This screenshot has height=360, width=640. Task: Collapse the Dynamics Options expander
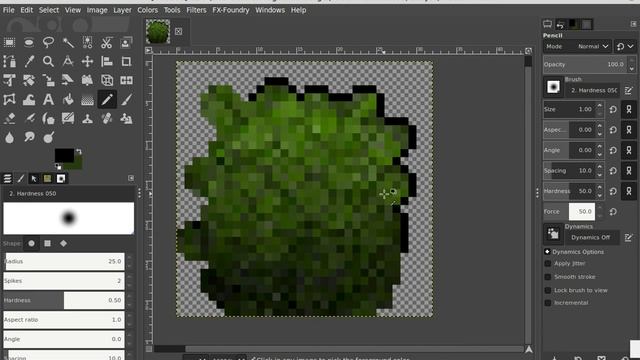click(x=547, y=252)
